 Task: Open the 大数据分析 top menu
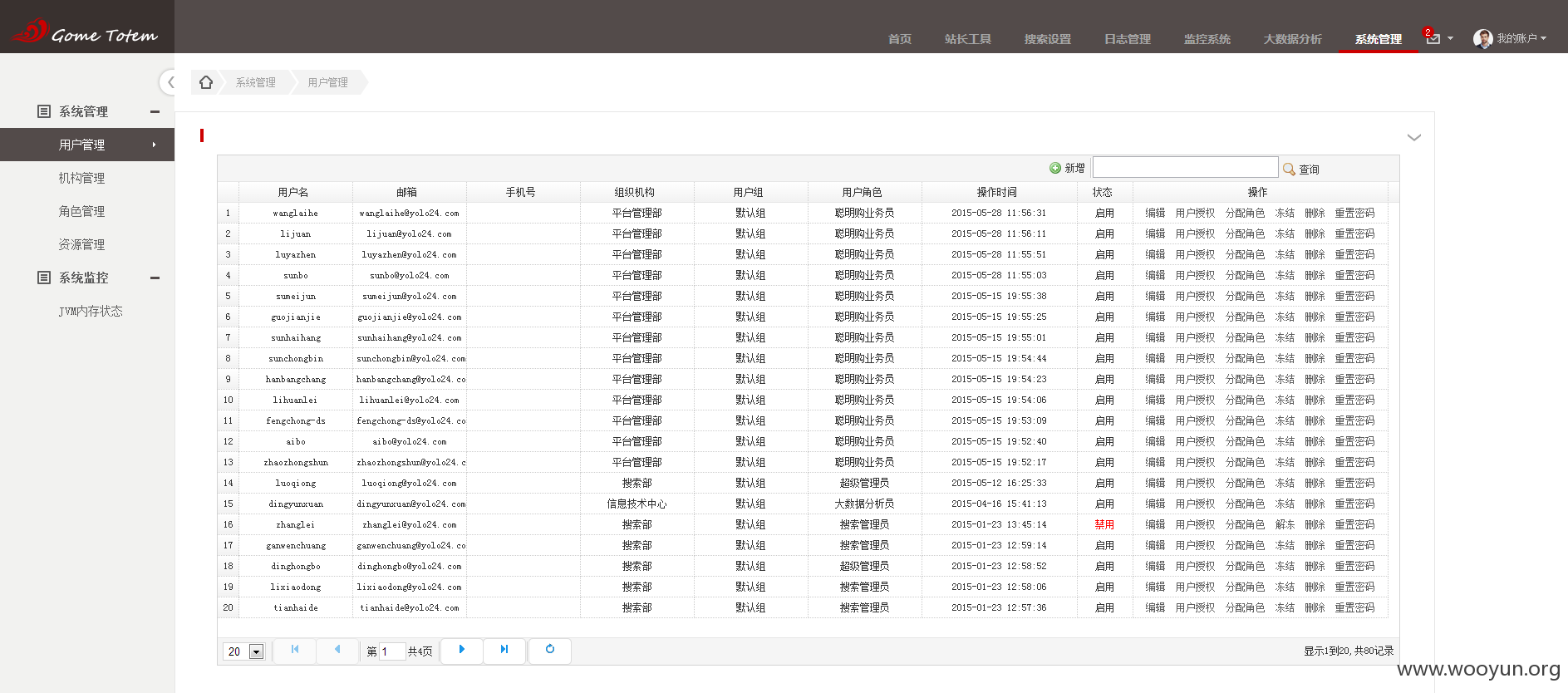coord(1293,39)
